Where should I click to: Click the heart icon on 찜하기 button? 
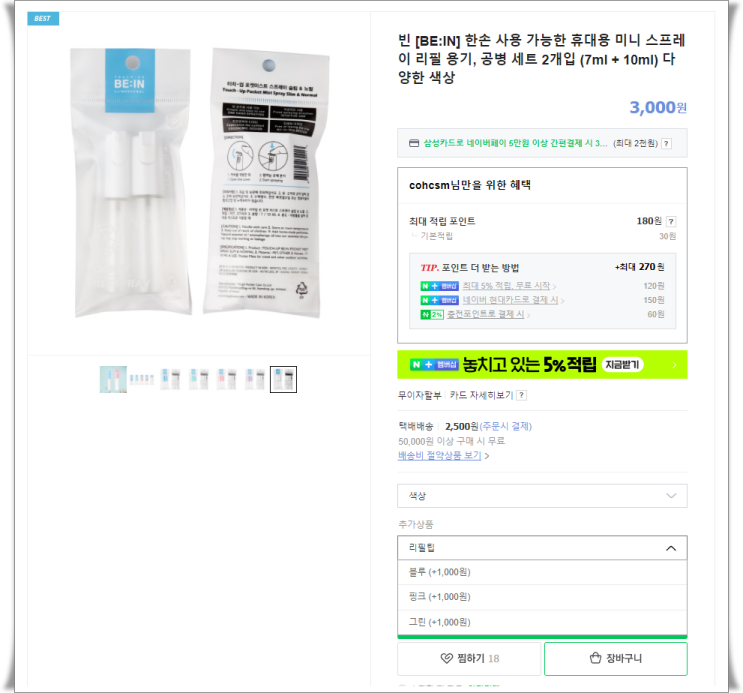click(446, 658)
